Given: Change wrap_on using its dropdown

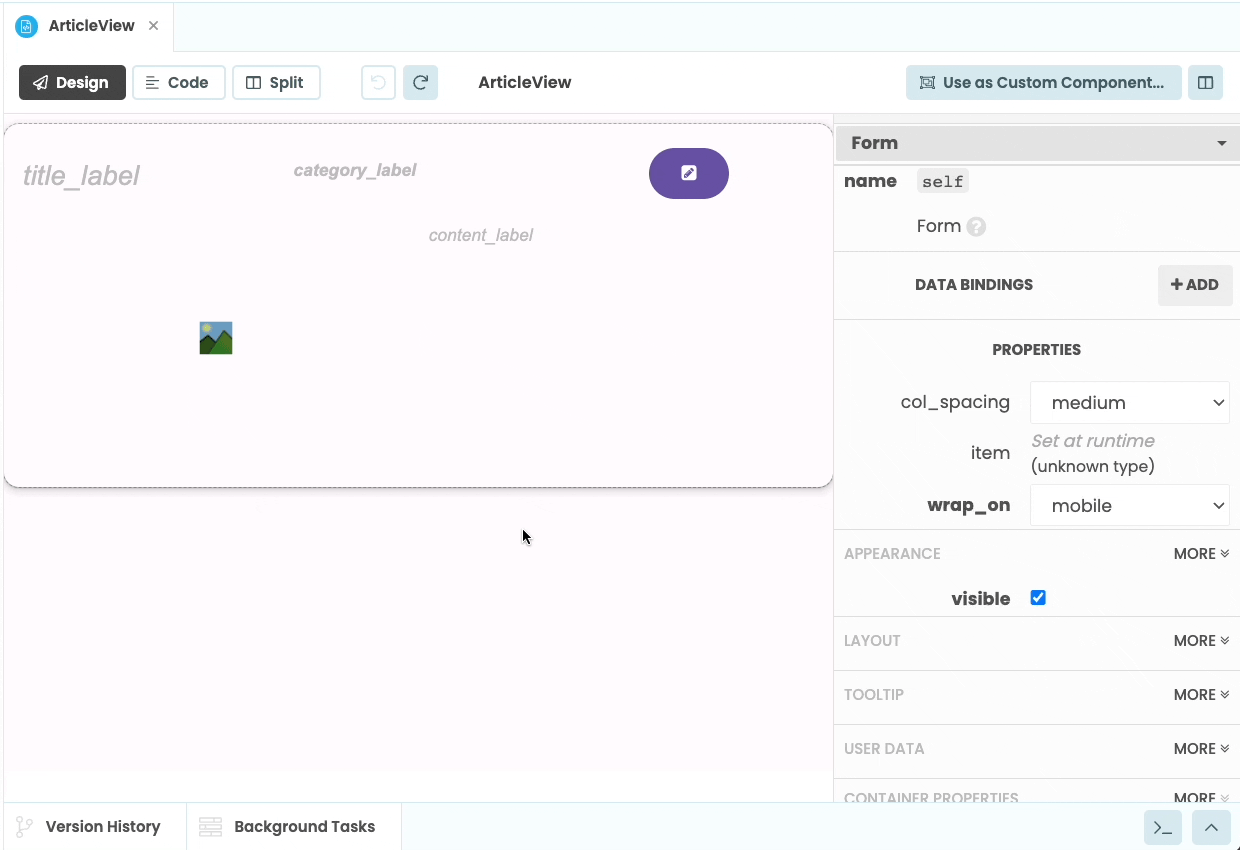Looking at the screenshot, I should point(1129,505).
